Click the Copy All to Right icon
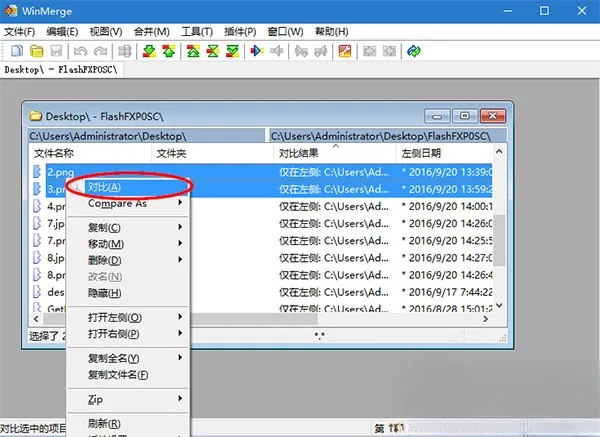Image resolution: width=600 pixels, height=437 pixels. point(369,51)
